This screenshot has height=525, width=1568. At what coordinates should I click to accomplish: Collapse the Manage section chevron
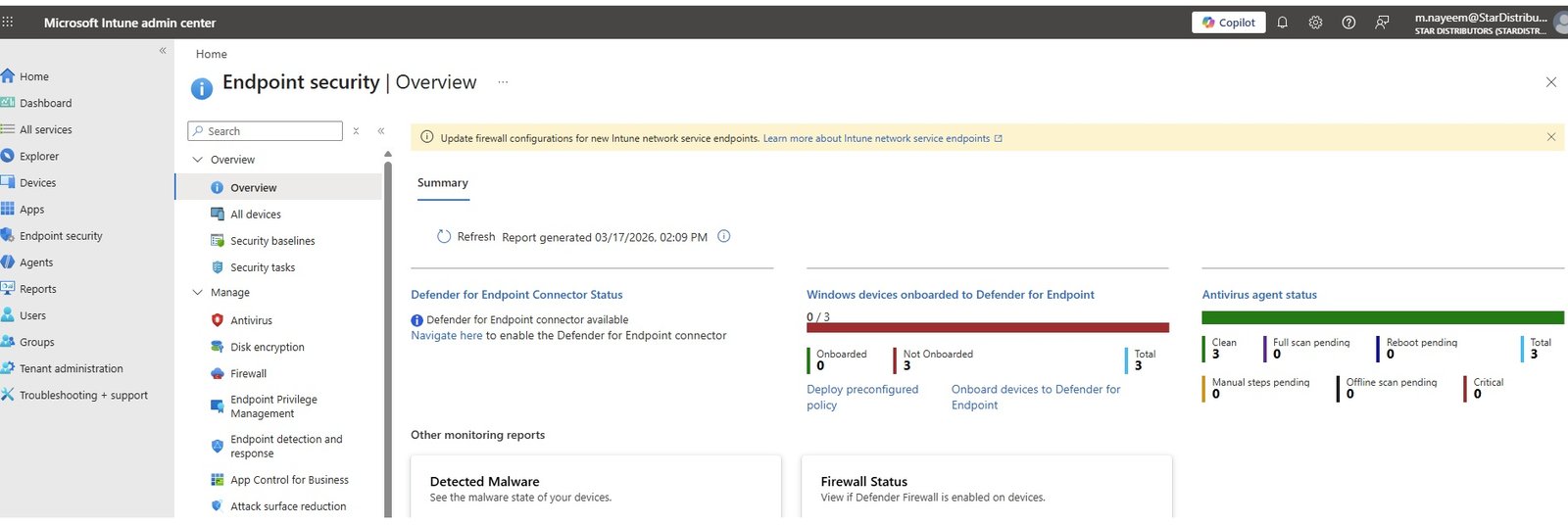pos(197,292)
